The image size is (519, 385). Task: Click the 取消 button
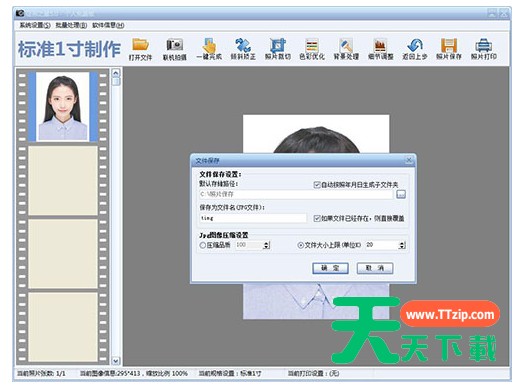coord(375,268)
